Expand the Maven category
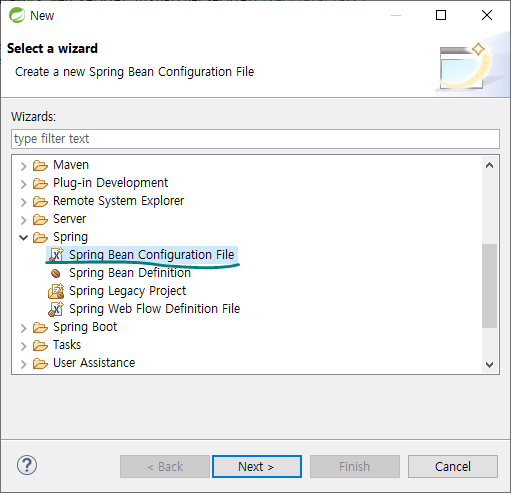 click(23, 166)
